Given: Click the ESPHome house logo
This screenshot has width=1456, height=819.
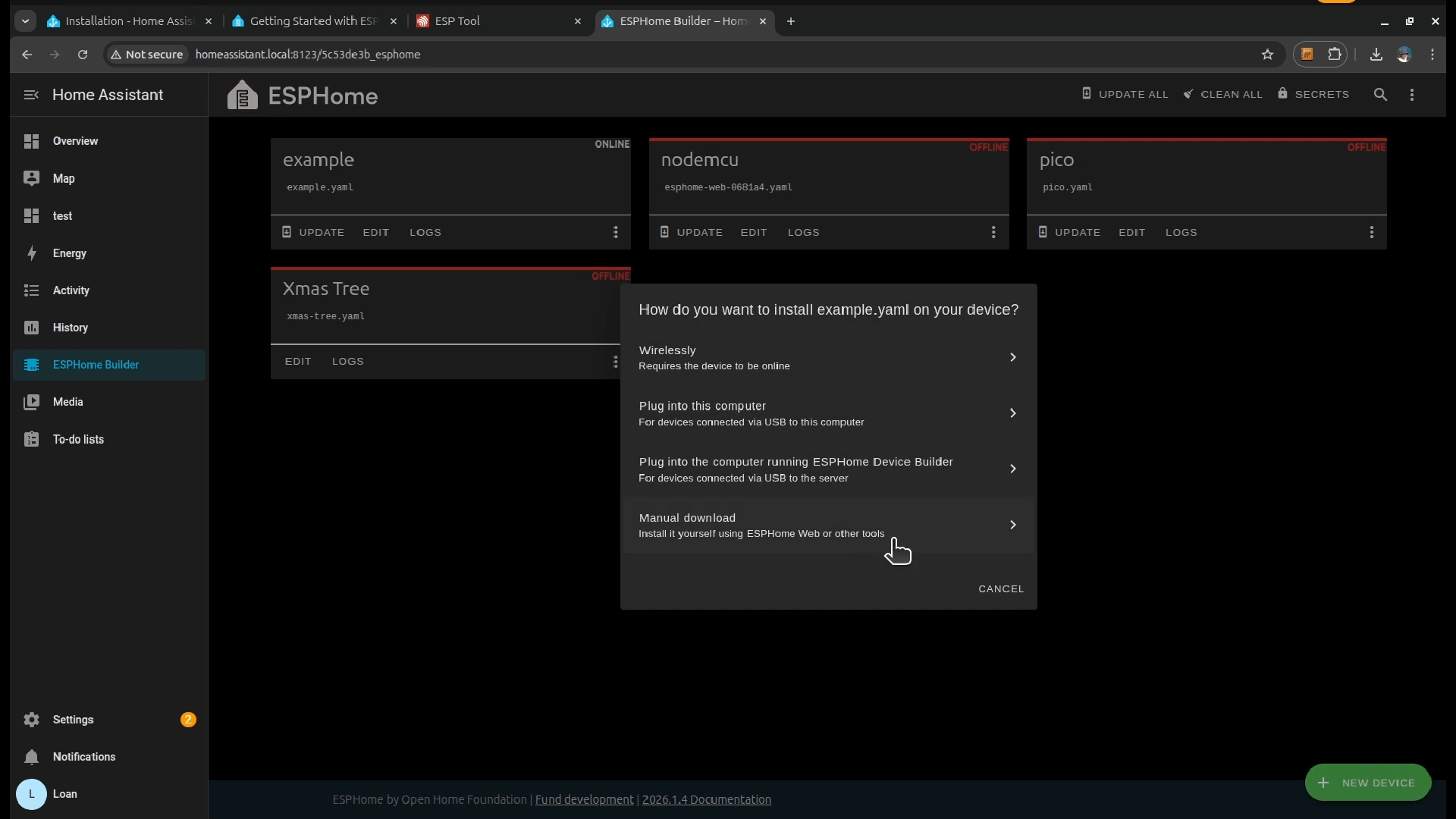Looking at the screenshot, I should click(243, 95).
